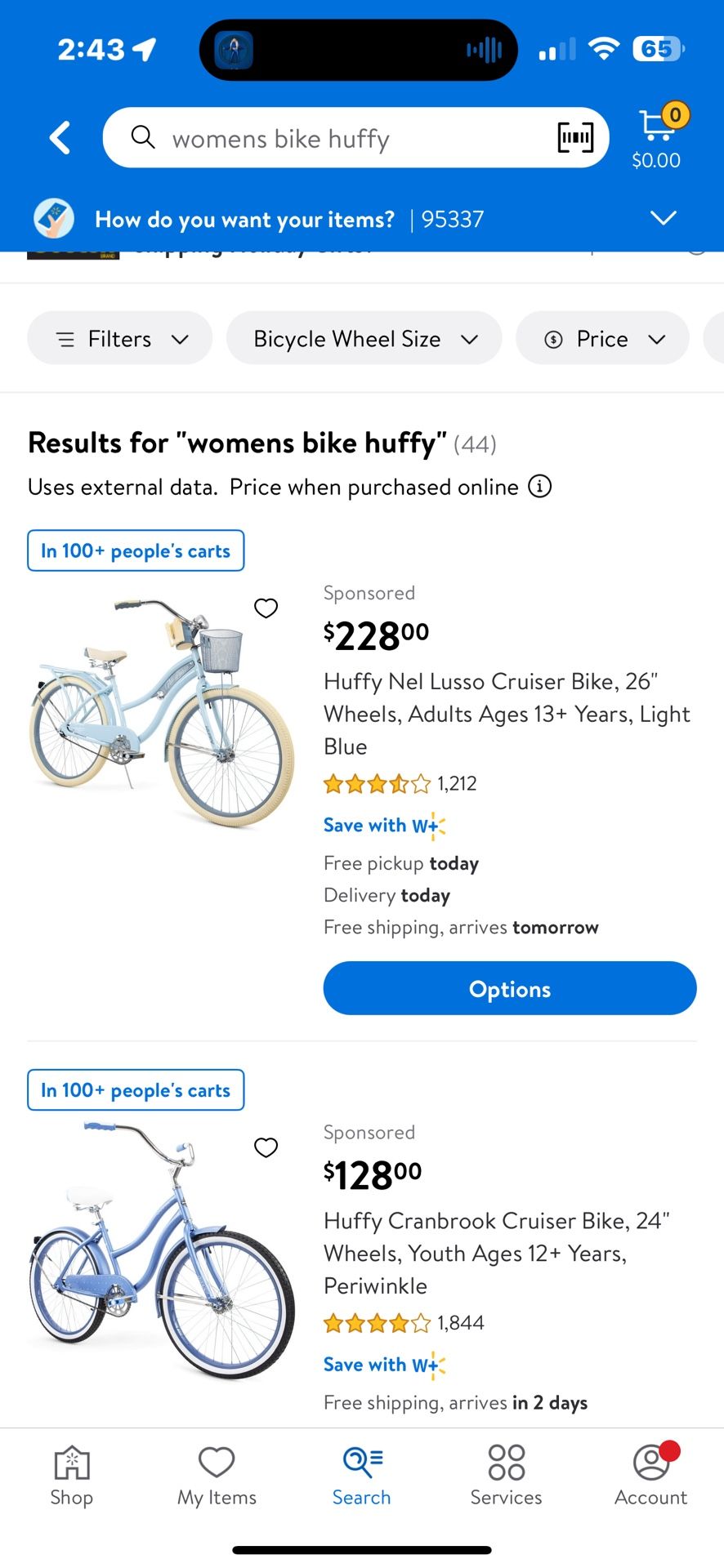Open the Price filter dropdown
The width and height of the screenshot is (724, 1568).
pos(603,339)
